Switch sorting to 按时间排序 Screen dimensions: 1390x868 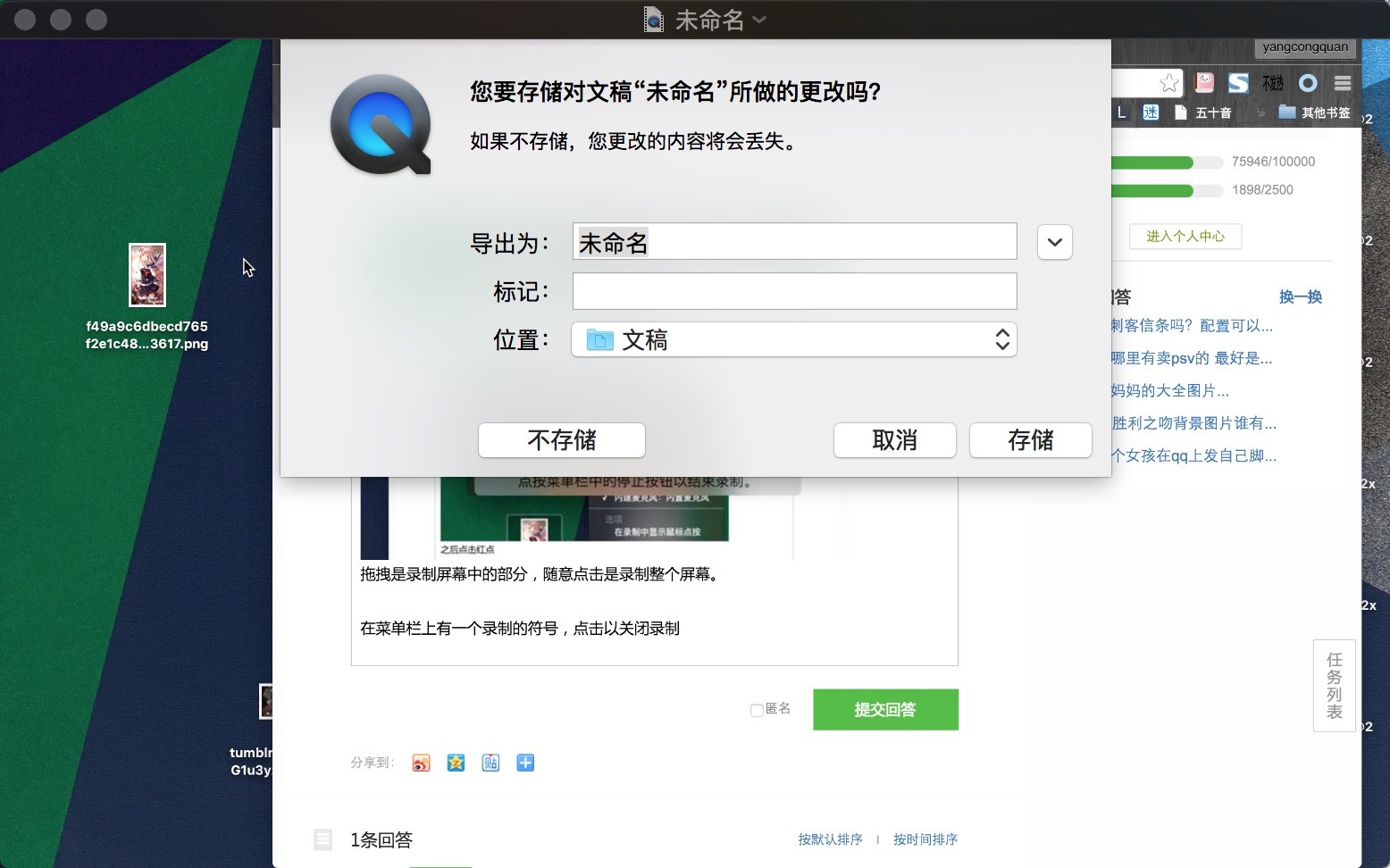(925, 839)
